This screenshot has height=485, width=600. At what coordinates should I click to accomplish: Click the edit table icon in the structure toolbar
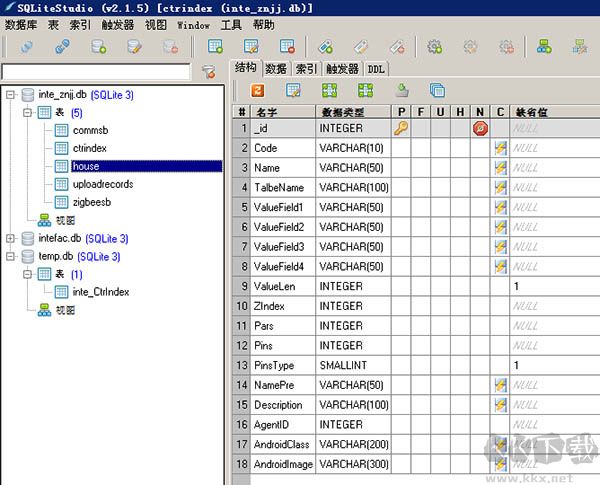293,90
